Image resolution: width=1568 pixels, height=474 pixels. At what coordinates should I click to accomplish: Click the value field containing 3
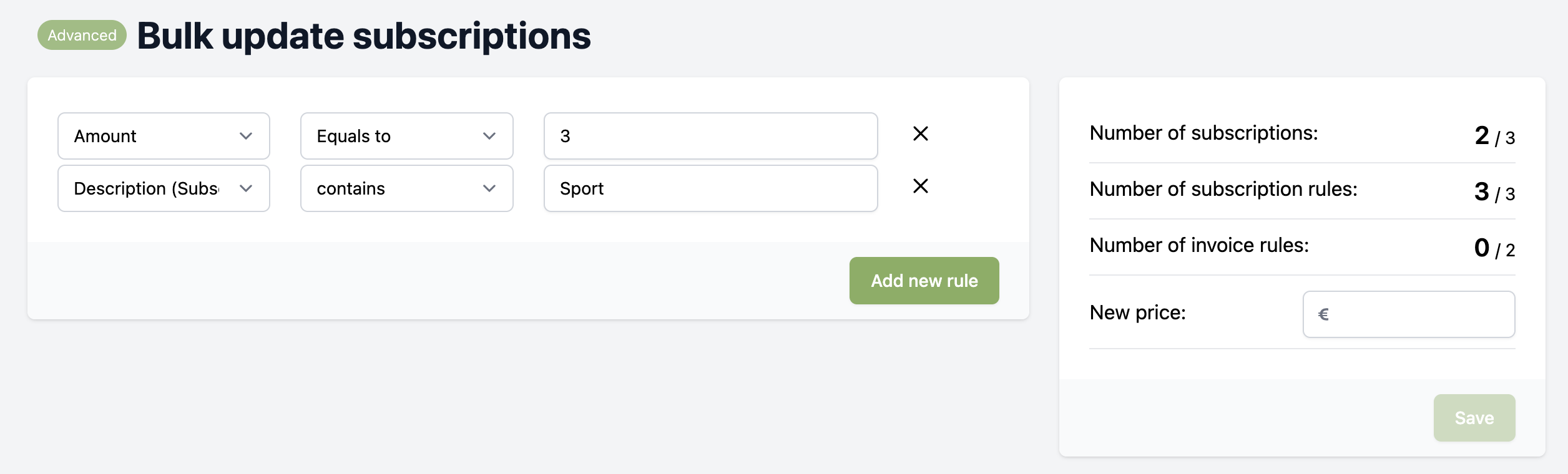tap(710, 136)
